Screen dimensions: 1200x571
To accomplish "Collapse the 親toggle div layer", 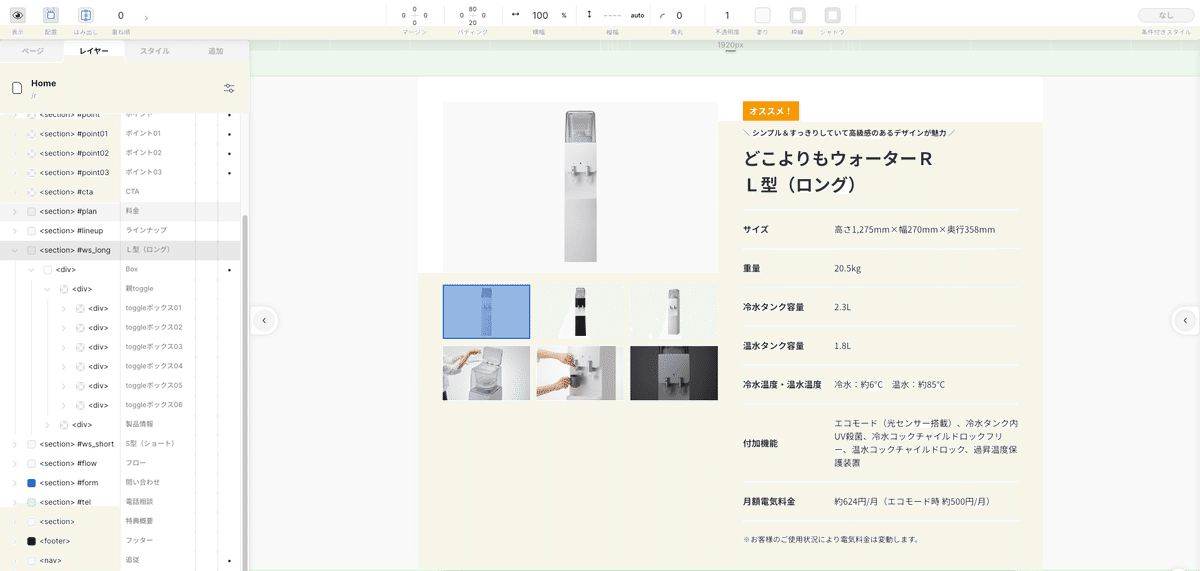I will 47,289.
